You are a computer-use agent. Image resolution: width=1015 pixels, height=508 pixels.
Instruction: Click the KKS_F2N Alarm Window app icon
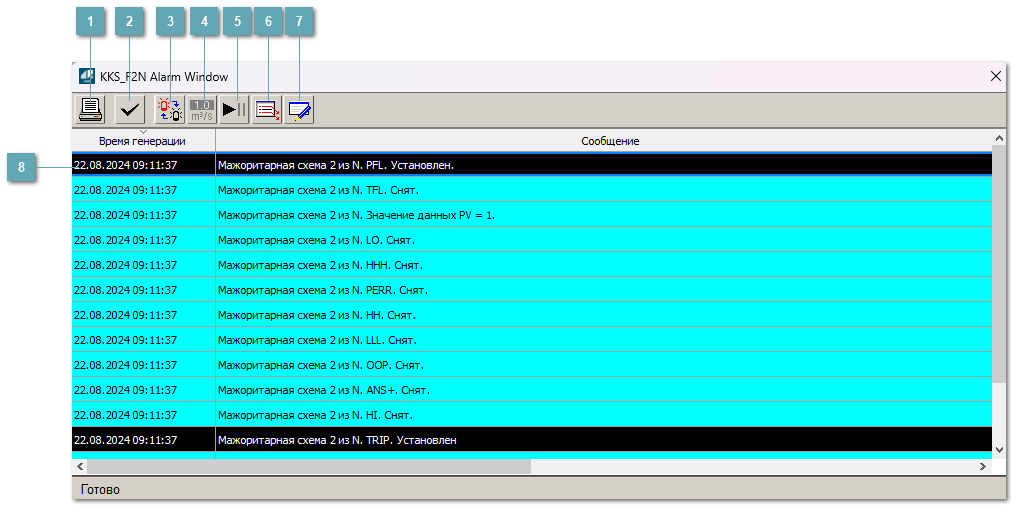86,76
